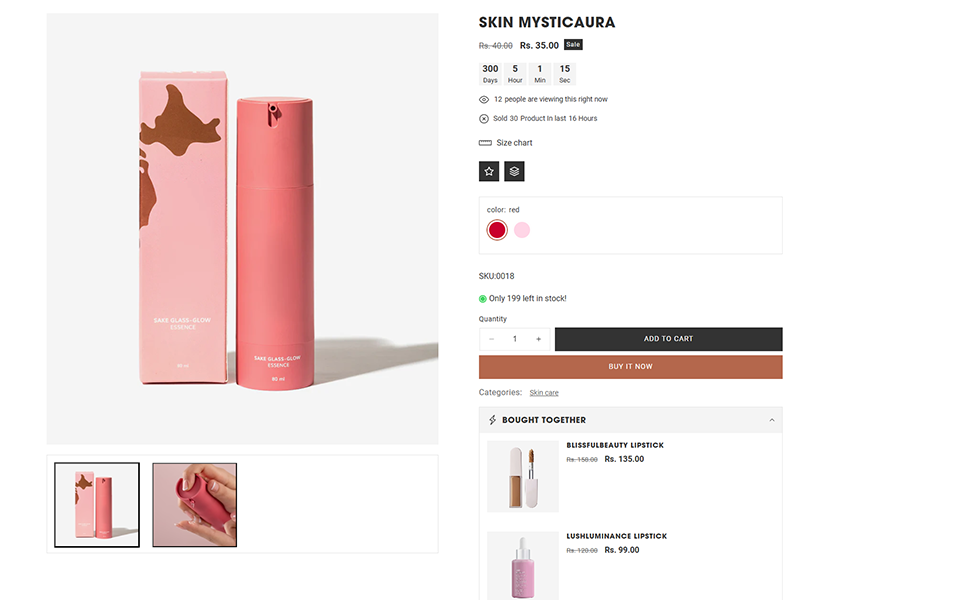The height and width of the screenshot is (600, 965).
Task: Select the hand holding bottle thumbnail
Action: (194, 505)
